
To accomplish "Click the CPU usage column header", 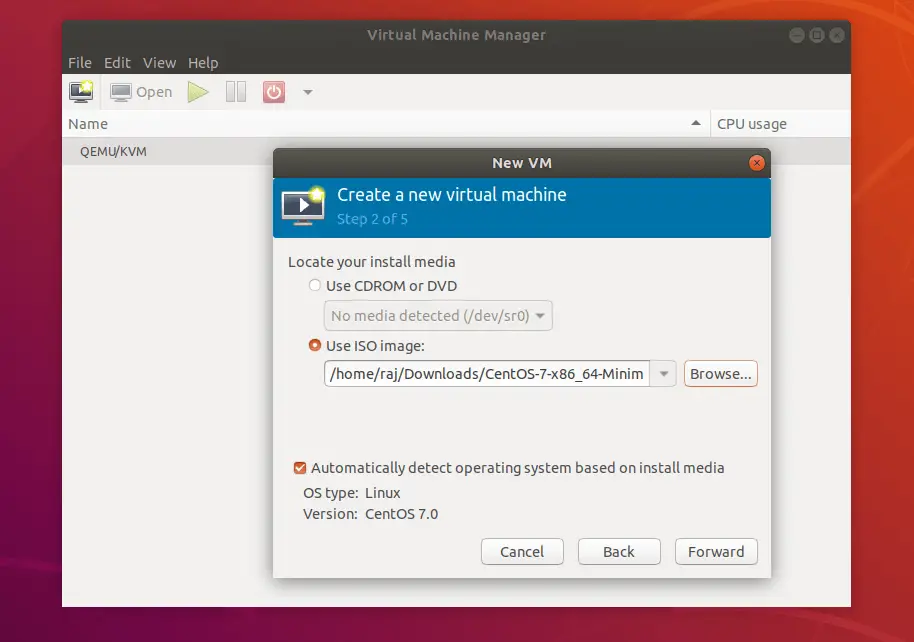I will point(781,124).
